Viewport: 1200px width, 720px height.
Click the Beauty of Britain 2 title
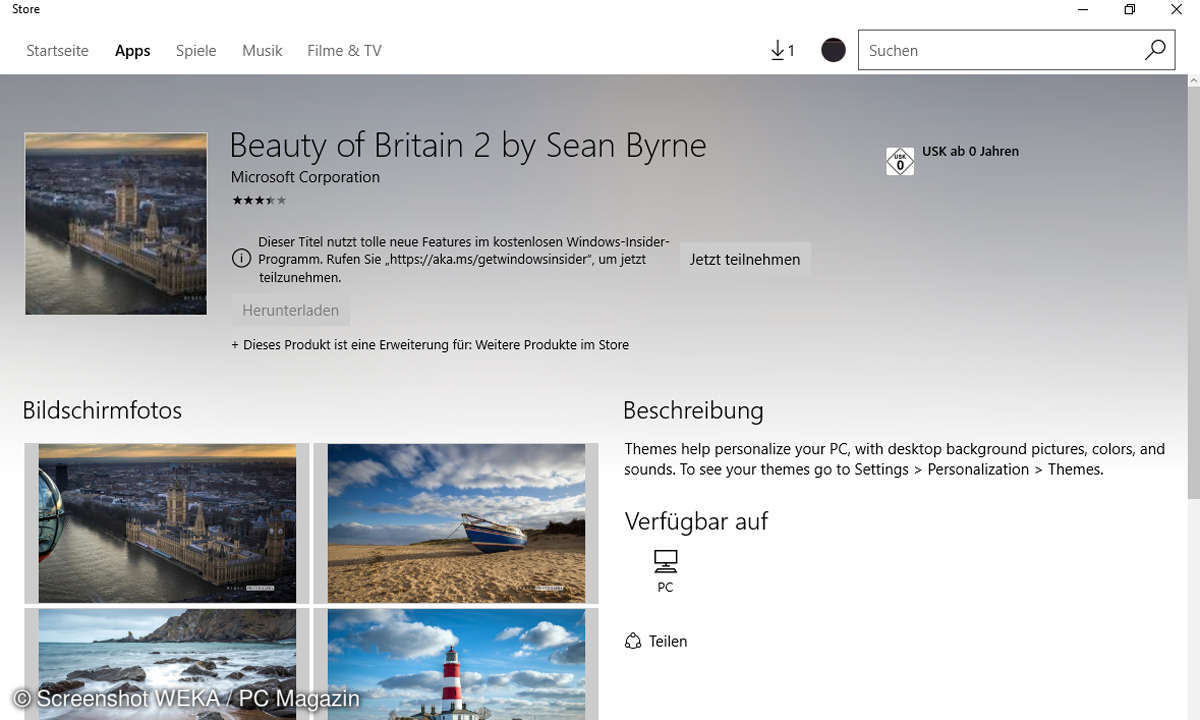click(468, 146)
